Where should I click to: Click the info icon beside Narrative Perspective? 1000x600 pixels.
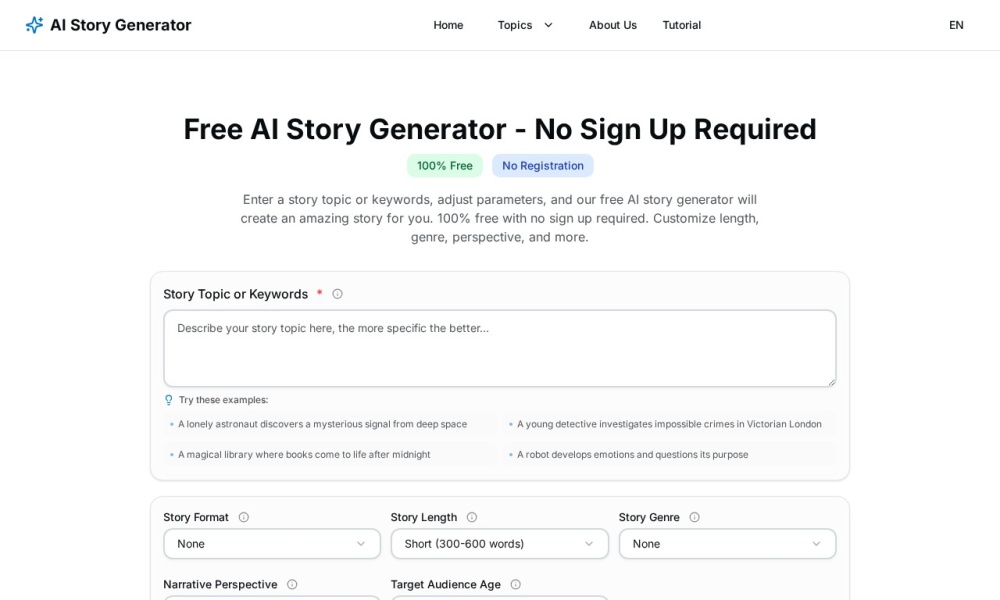(292, 584)
